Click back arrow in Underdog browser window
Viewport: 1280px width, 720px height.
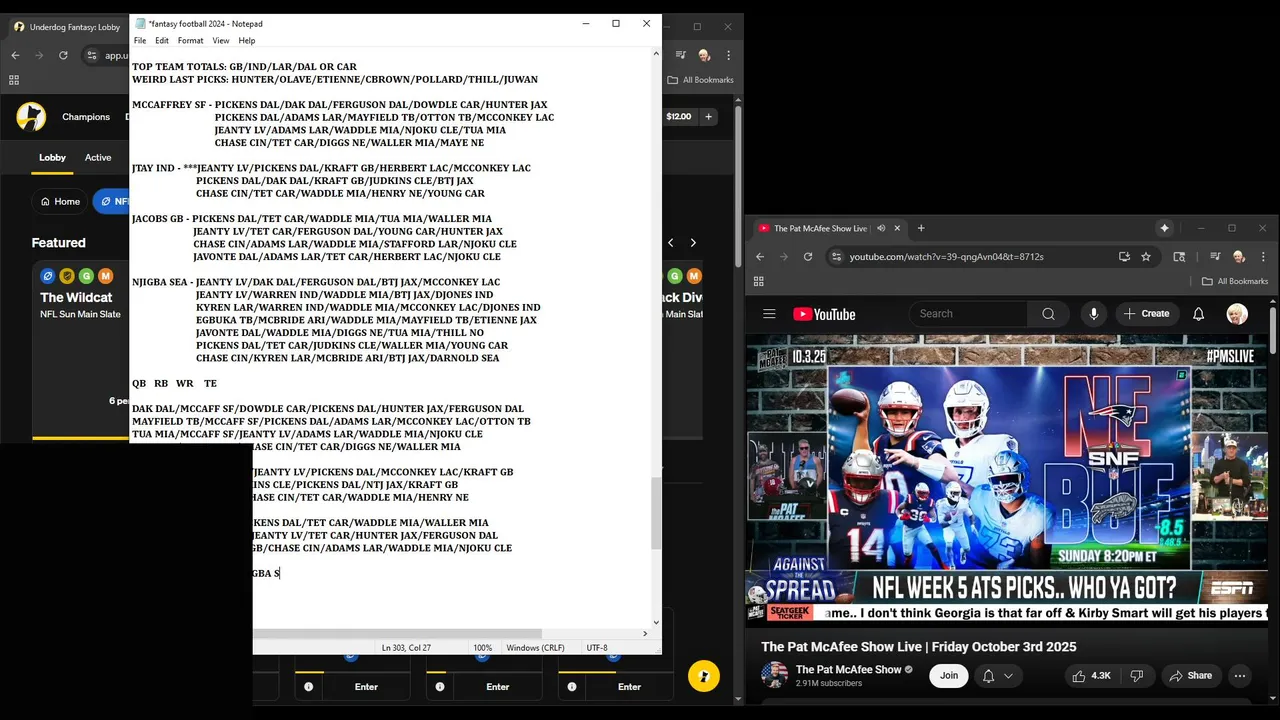(15, 55)
